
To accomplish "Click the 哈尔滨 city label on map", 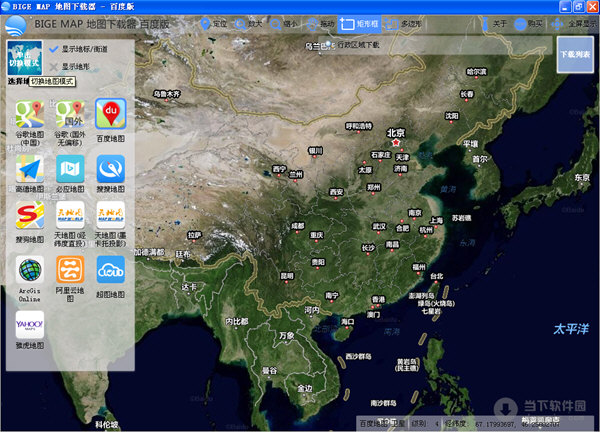I will pos(476,72).
